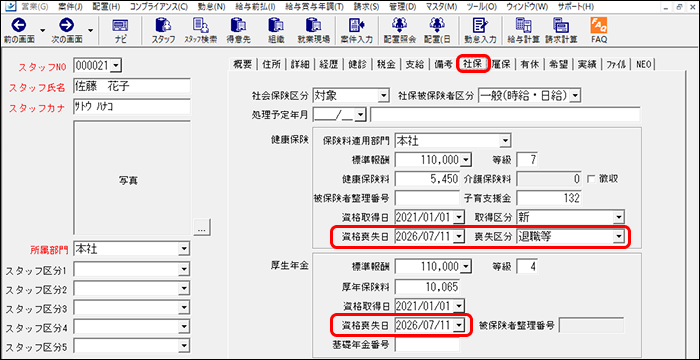Switch to the NEO tab

click(x=644, y=64)
